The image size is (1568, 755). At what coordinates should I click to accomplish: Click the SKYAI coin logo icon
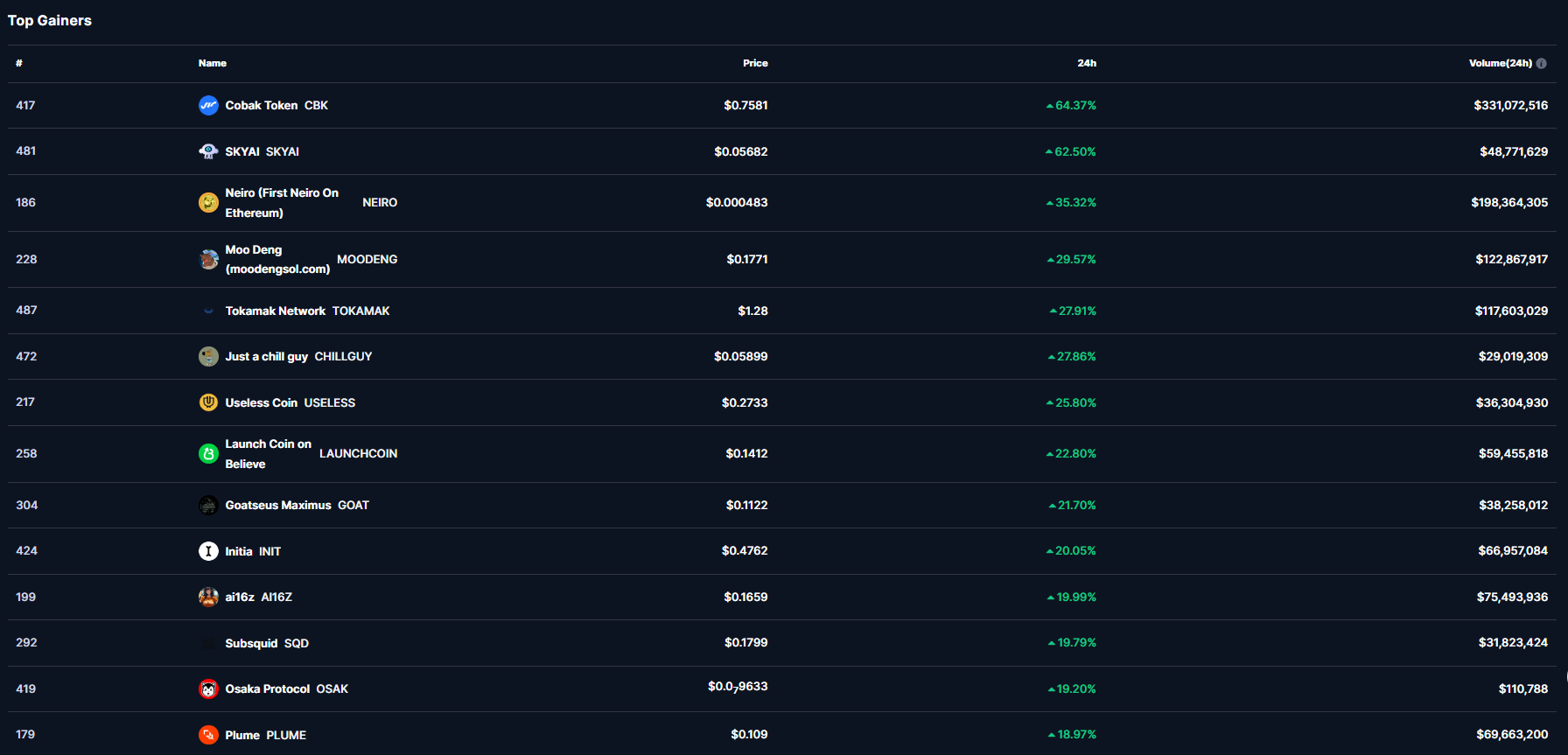pos(208,151)
